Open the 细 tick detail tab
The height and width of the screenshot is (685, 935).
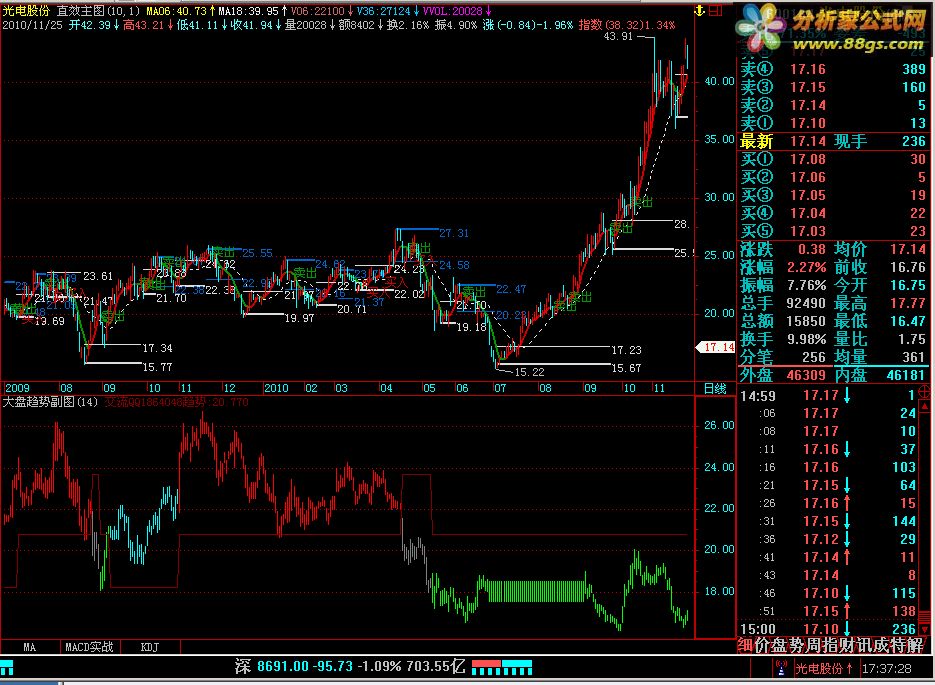coord(745,645)
